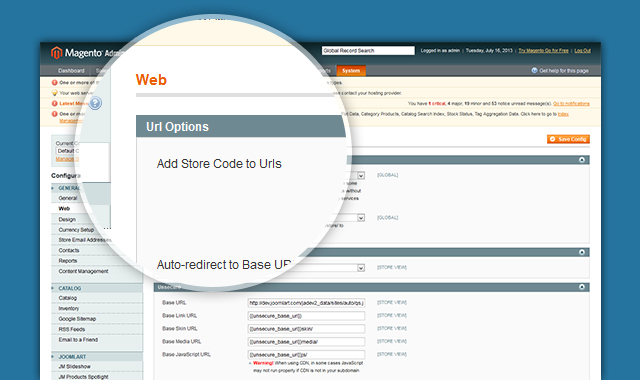Click the Log Out link
The height and width of the screenshot is (380, 640).
coord(582,51)
